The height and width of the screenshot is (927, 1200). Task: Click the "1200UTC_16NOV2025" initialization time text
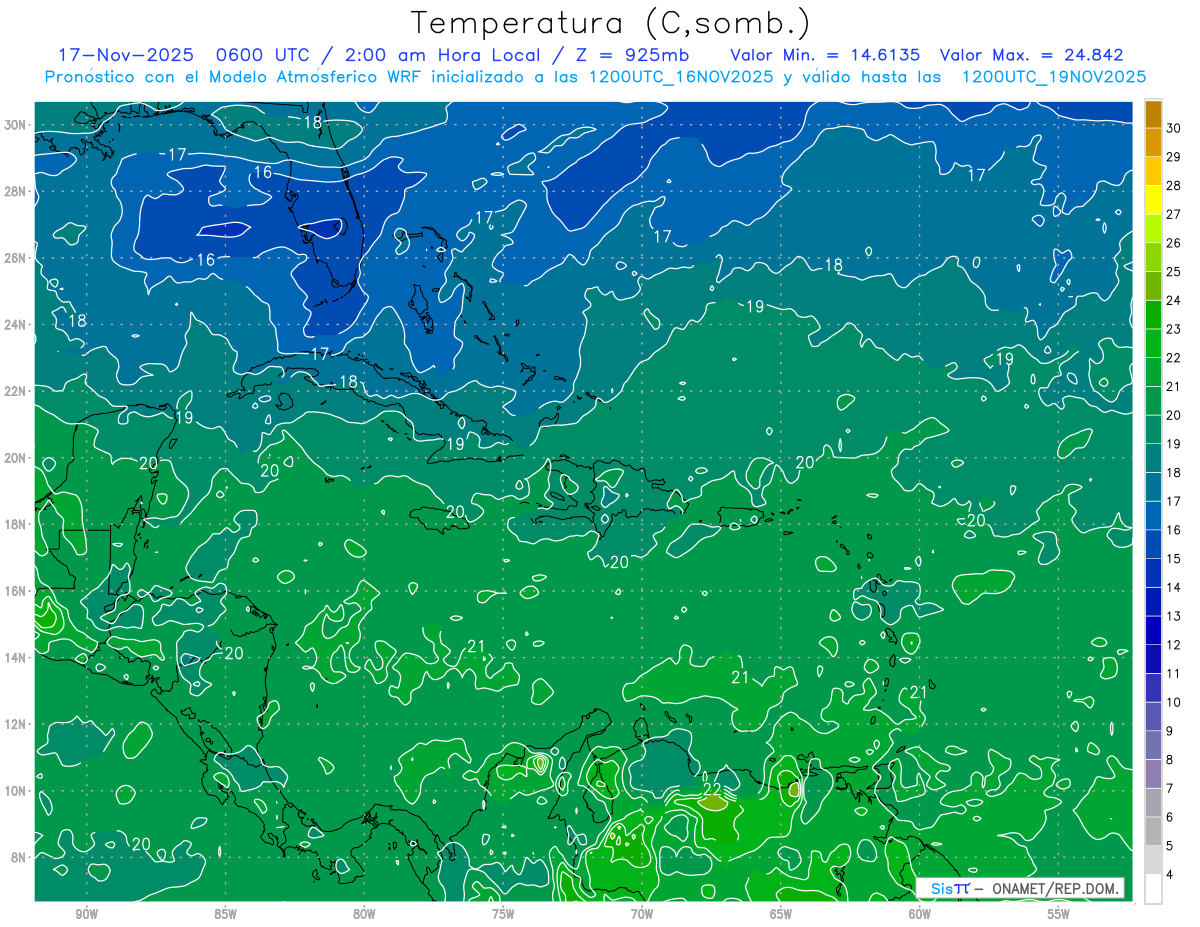[x=674, y=77]
